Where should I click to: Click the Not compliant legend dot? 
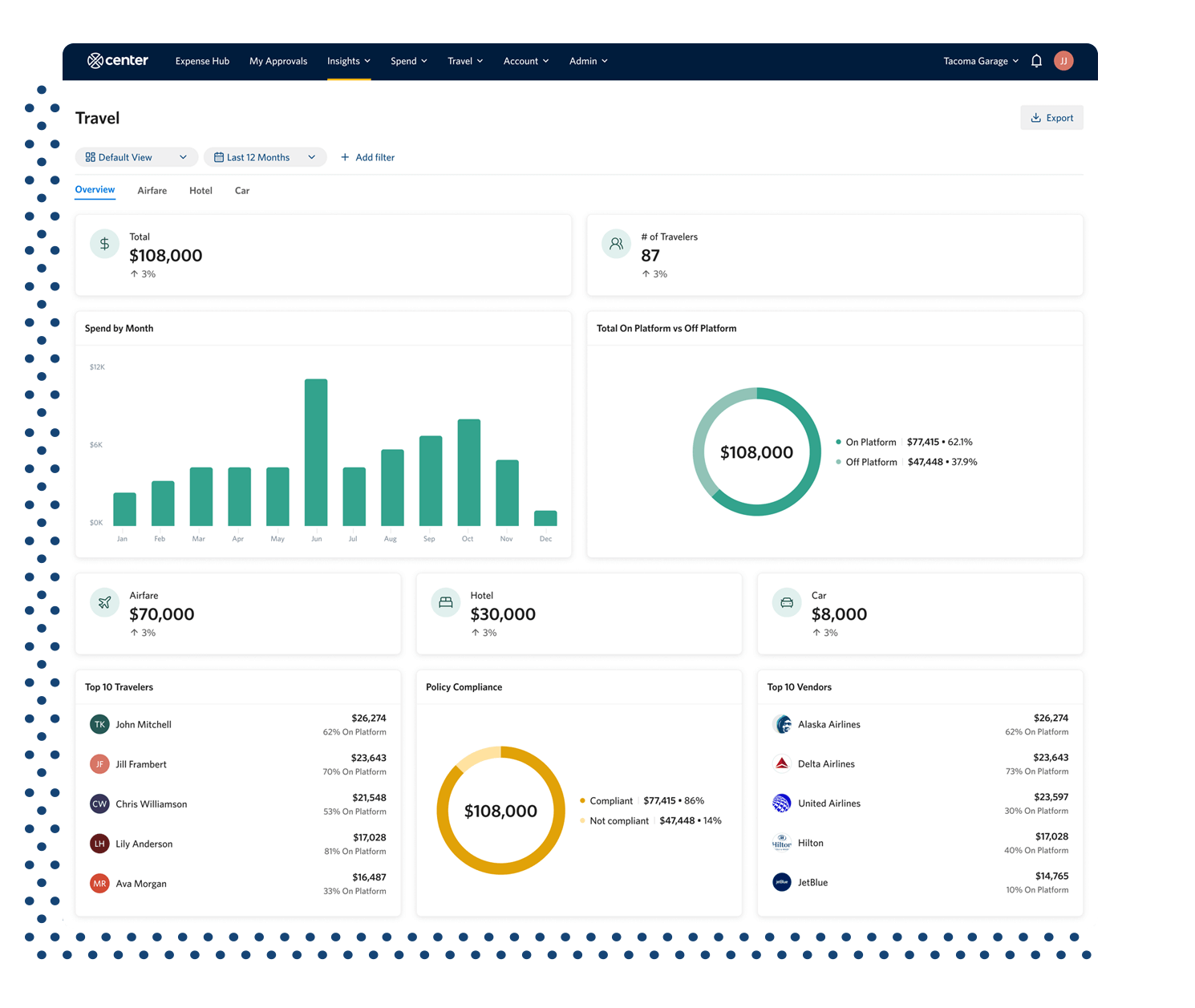[582, 820]
